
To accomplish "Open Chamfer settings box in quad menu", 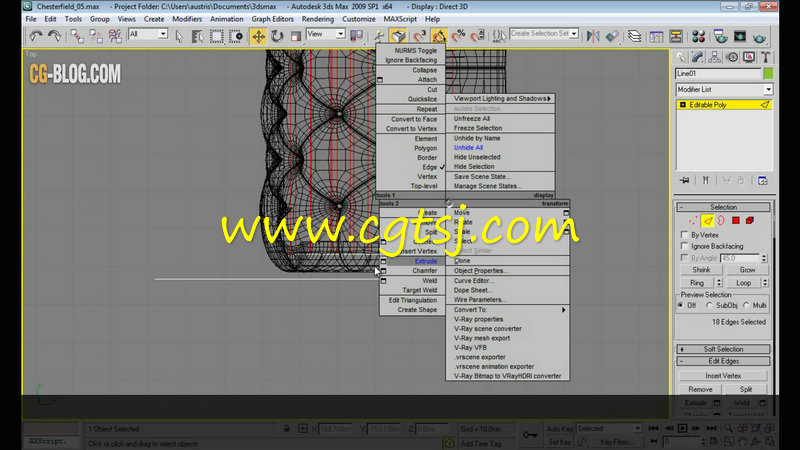I will click(x=384, y=271).
